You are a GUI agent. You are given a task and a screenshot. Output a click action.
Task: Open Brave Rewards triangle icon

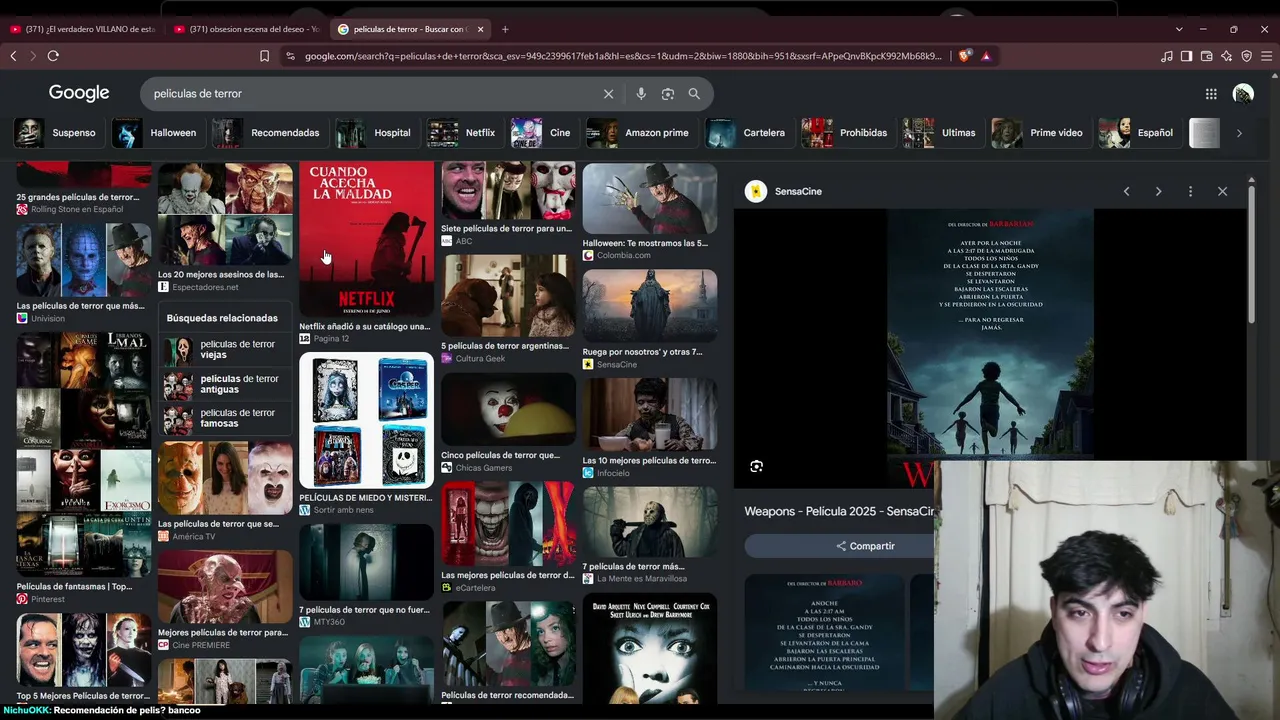pos(986,56)
